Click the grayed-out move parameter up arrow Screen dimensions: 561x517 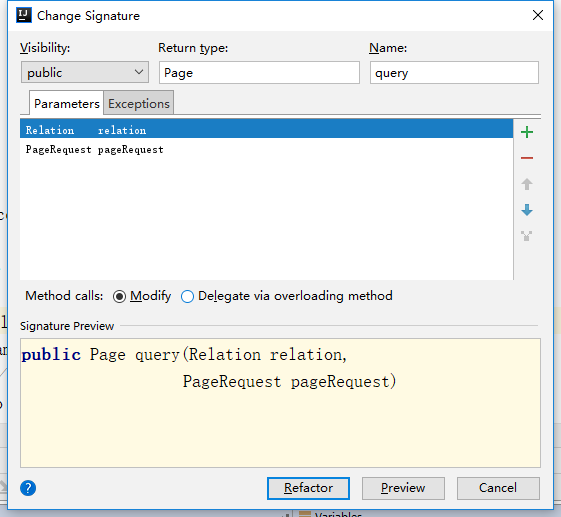coord(527,184)
